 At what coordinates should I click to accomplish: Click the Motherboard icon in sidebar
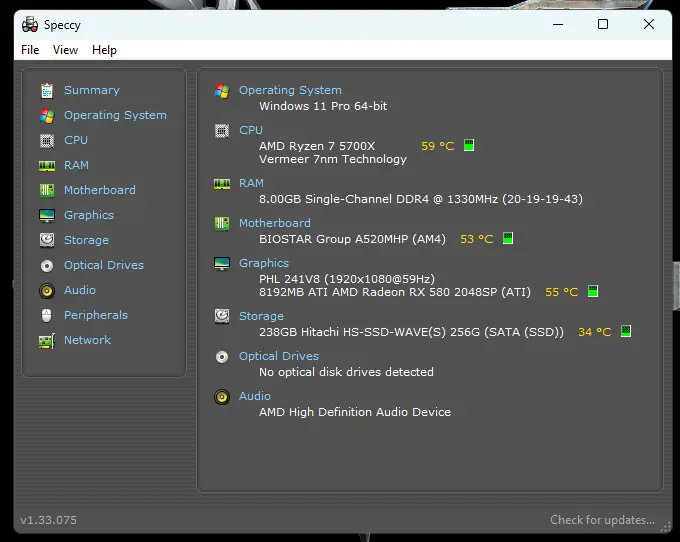point(47,191)
